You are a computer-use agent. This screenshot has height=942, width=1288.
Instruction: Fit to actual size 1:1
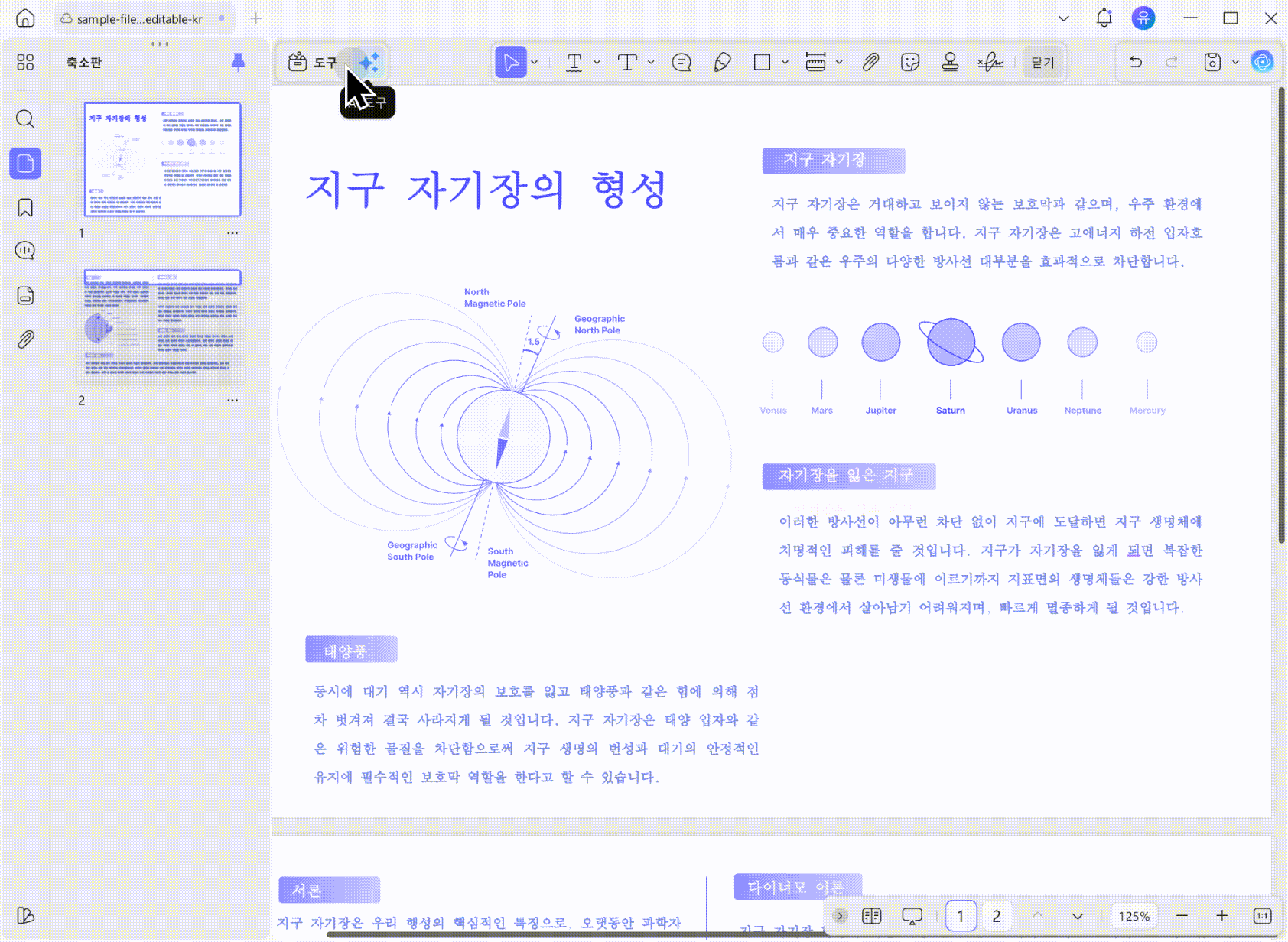tap(1262, 916)
